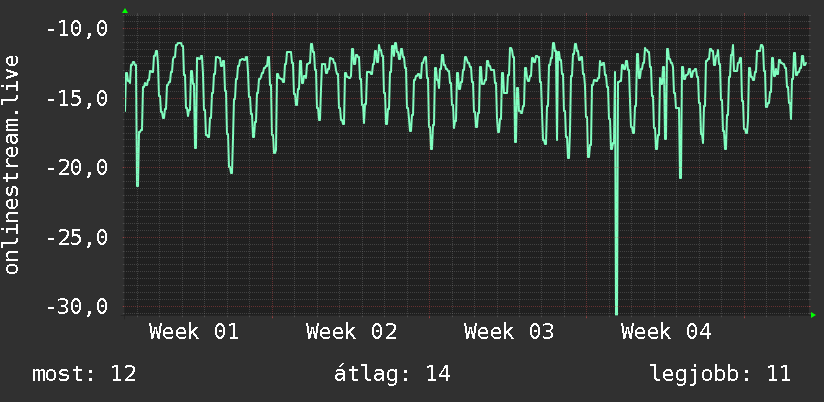
Task: Click the green arrow ending the x-axis
Action: (x=813, y=315)
